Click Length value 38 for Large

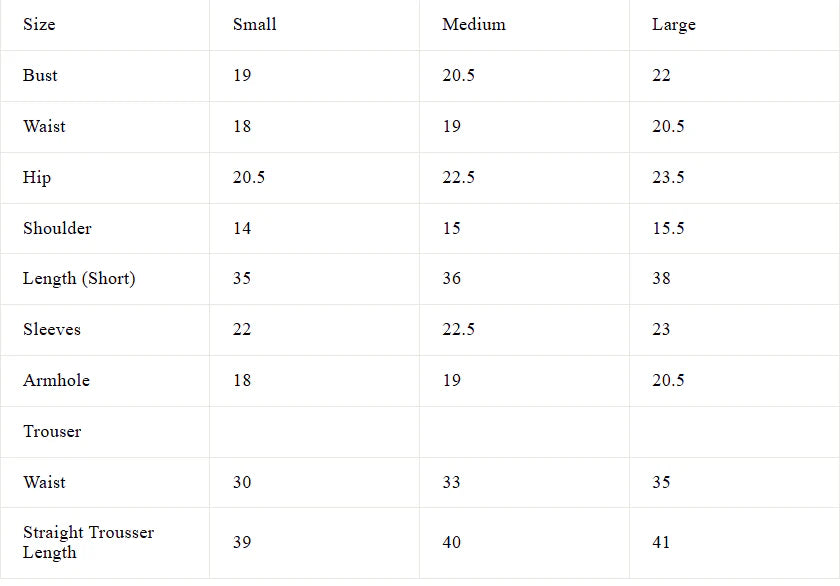[x=661, y=279]
